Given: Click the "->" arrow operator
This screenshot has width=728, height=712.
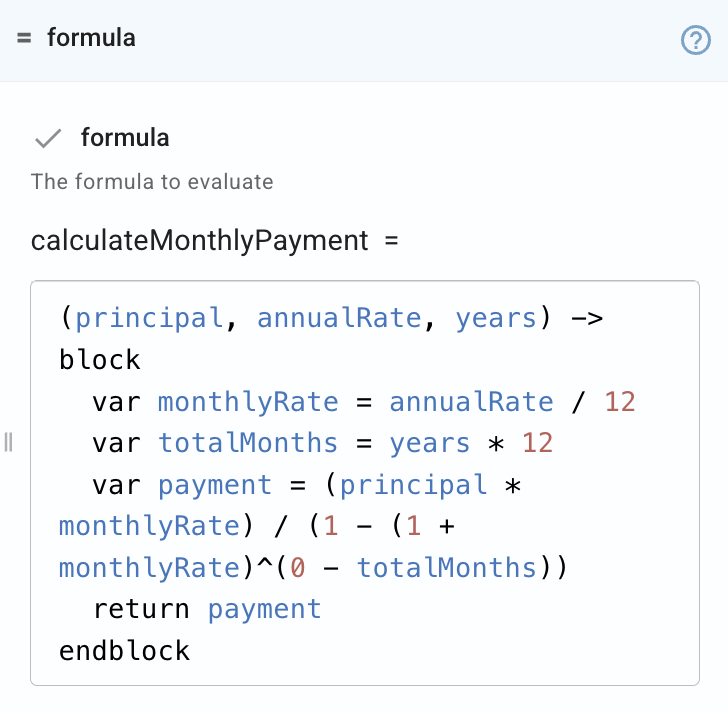Looking at the screenshot, I should 586,318.
